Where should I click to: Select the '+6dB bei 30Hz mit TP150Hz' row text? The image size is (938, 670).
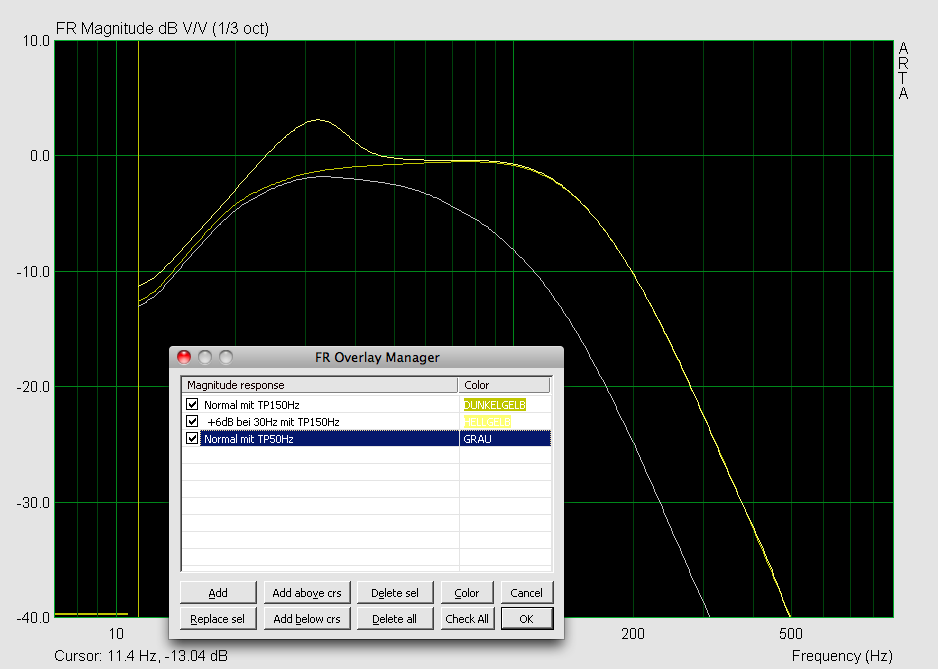tap(273, 422)
